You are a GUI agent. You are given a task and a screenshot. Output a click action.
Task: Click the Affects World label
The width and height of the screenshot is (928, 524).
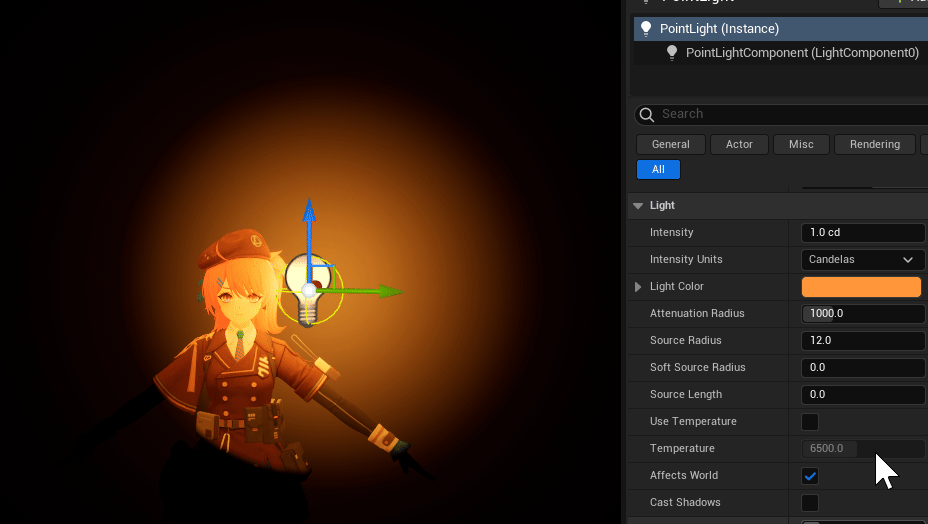coord(684,475)
